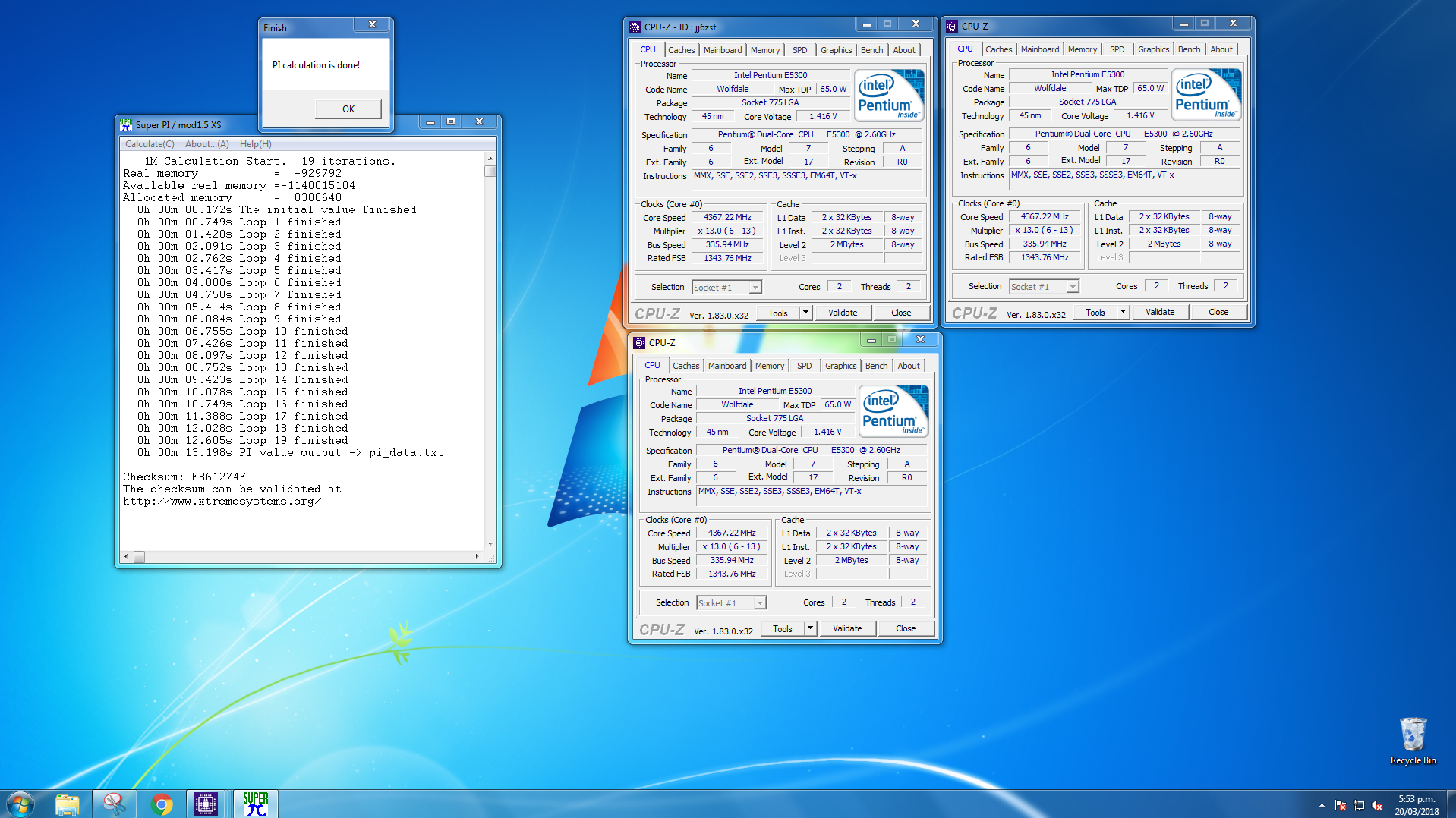Open Bench tab in CPU-Z jj6zst window
The image size is (1456, 818).
click(x=872, y=50)
